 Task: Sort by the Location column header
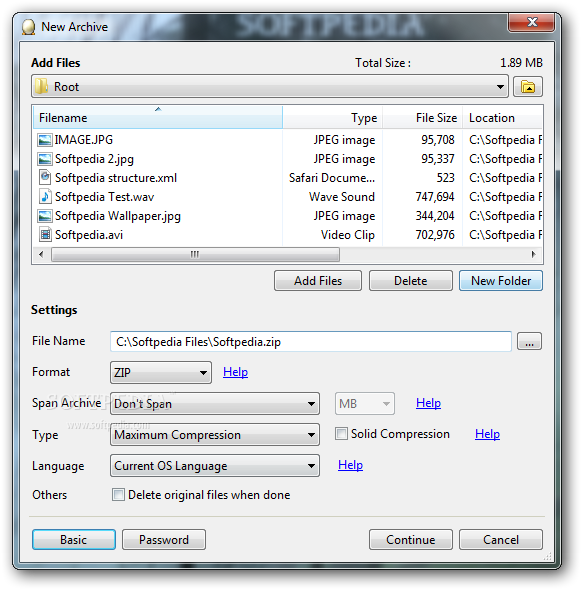click(502, 118)
